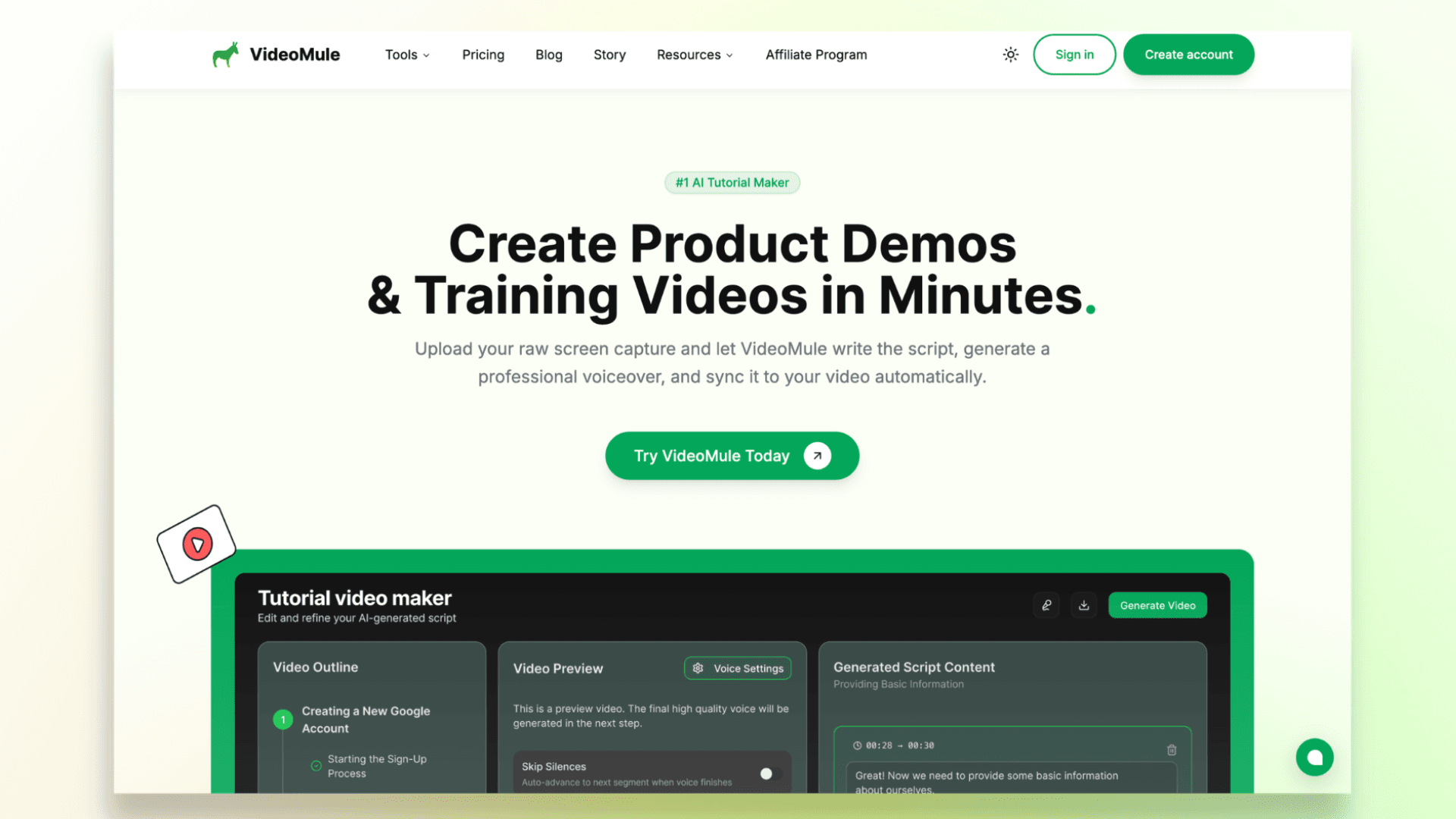
Task: Click 'Edit and refine your AI-generated script' text
Action: click(356, 618)
